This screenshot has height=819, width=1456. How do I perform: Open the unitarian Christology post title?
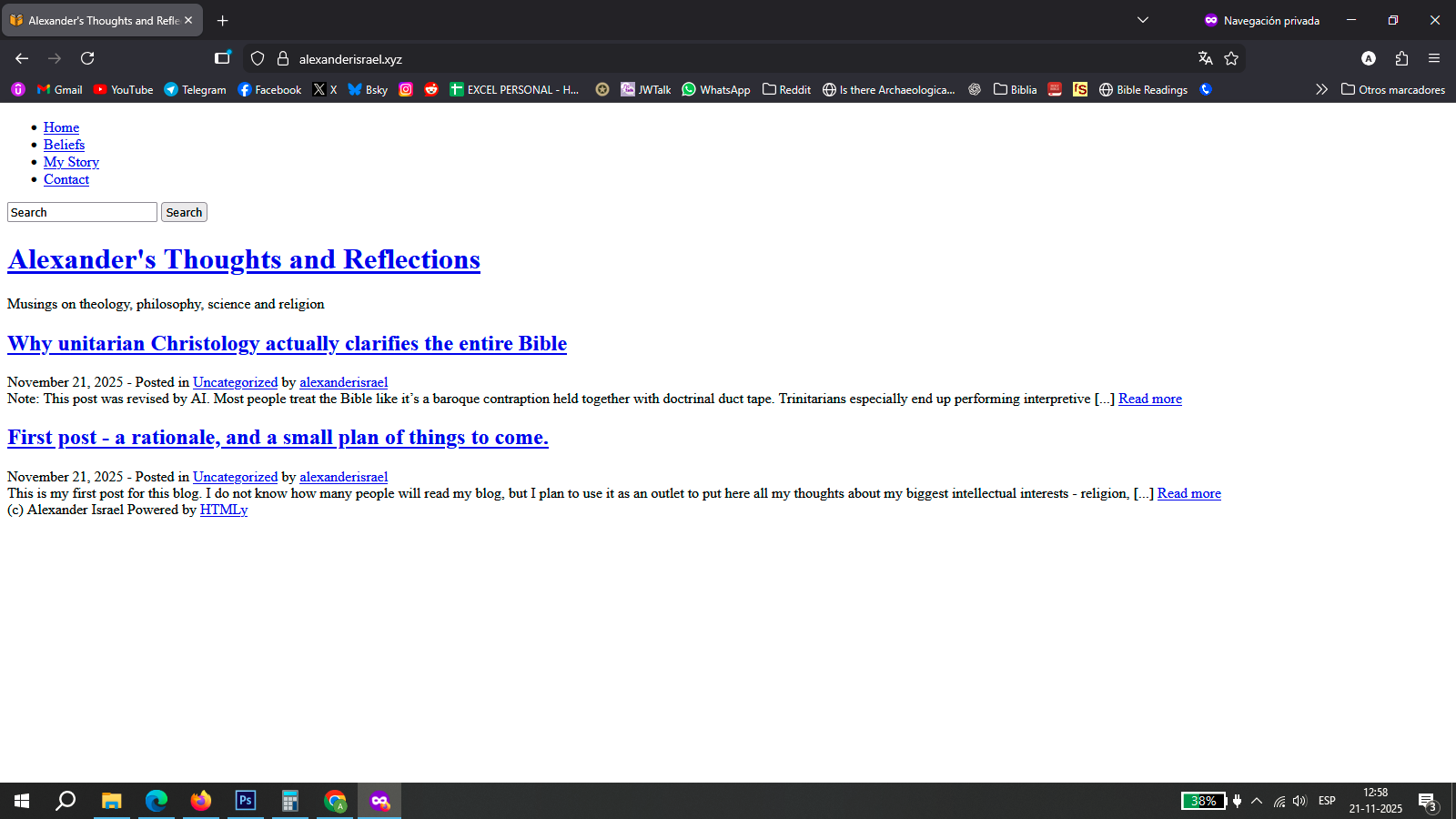(287, 344)
